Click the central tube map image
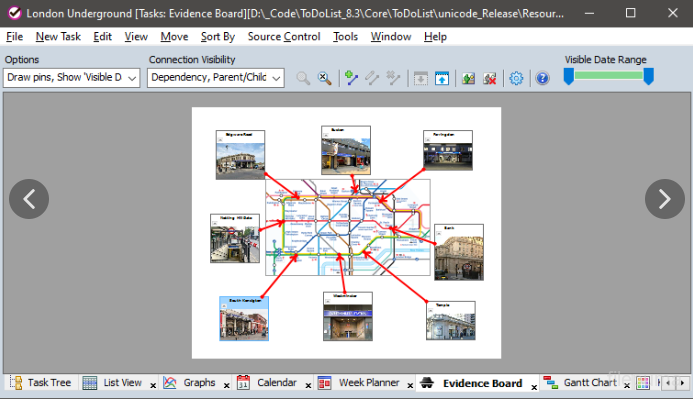693x401 pixels. click(348, 227)
